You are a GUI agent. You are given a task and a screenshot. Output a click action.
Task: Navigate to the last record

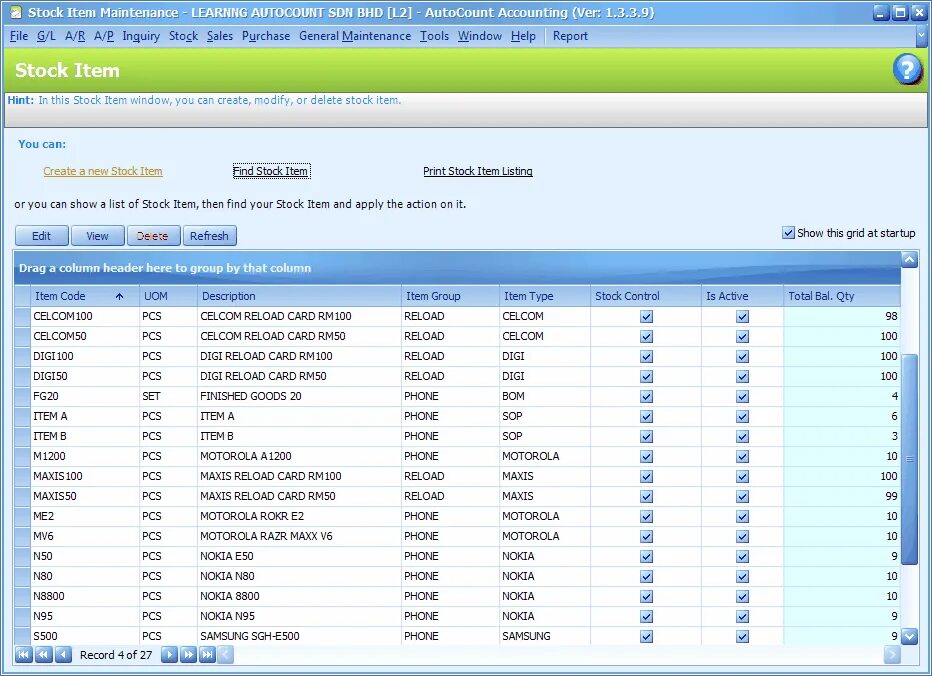point(206,656)
